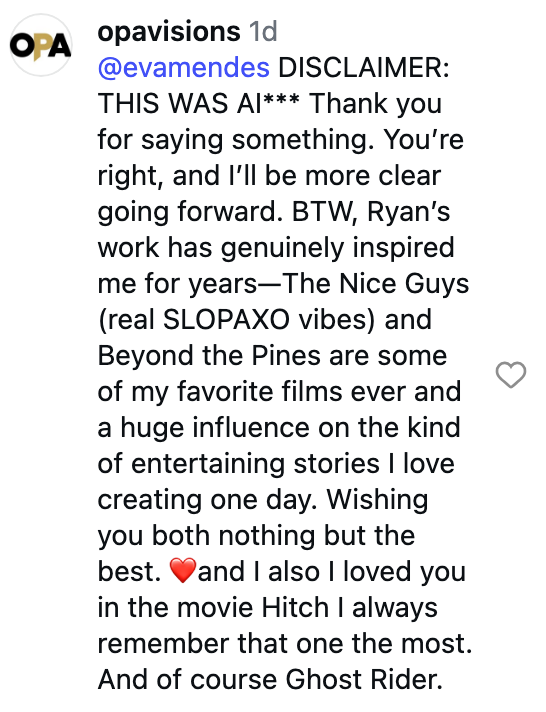The width and height of the screenshot is (546, 712).
Task: Click the 'Thank you' phrase in comment
Action: 375,104
